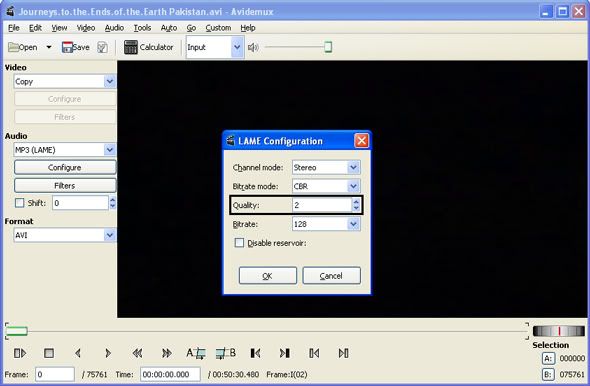Click the checklist icon beside Save
Viewport: 590px width, 386px height.
point(102,47)
